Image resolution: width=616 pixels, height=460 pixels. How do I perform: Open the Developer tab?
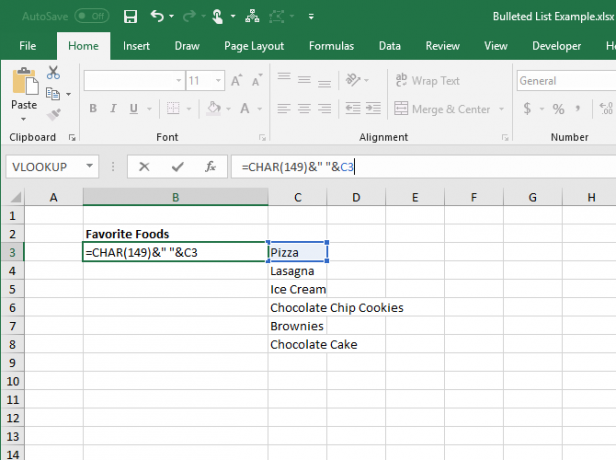coord(556,46)
